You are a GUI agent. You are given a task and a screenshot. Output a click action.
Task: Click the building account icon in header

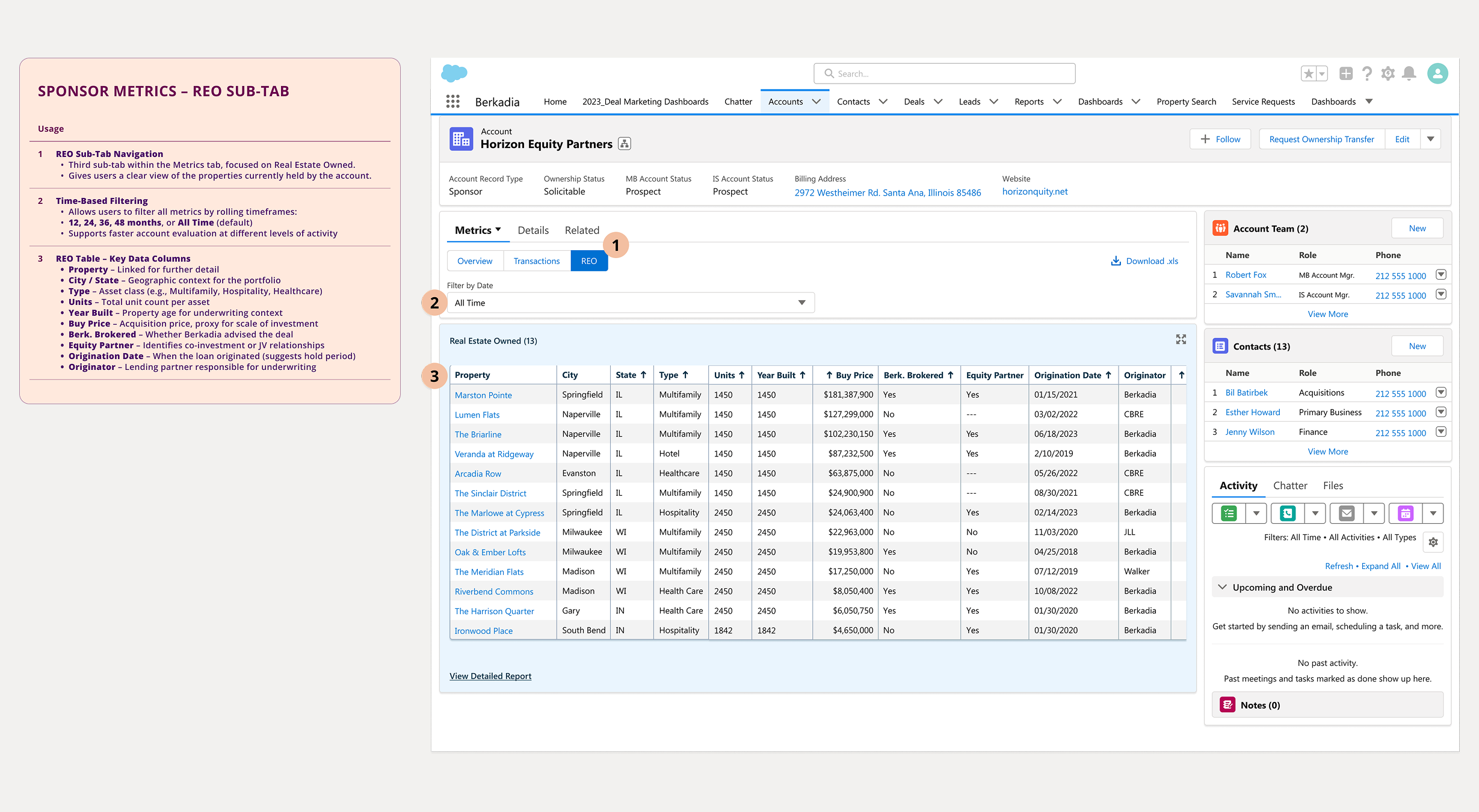[x=462, y=139]
